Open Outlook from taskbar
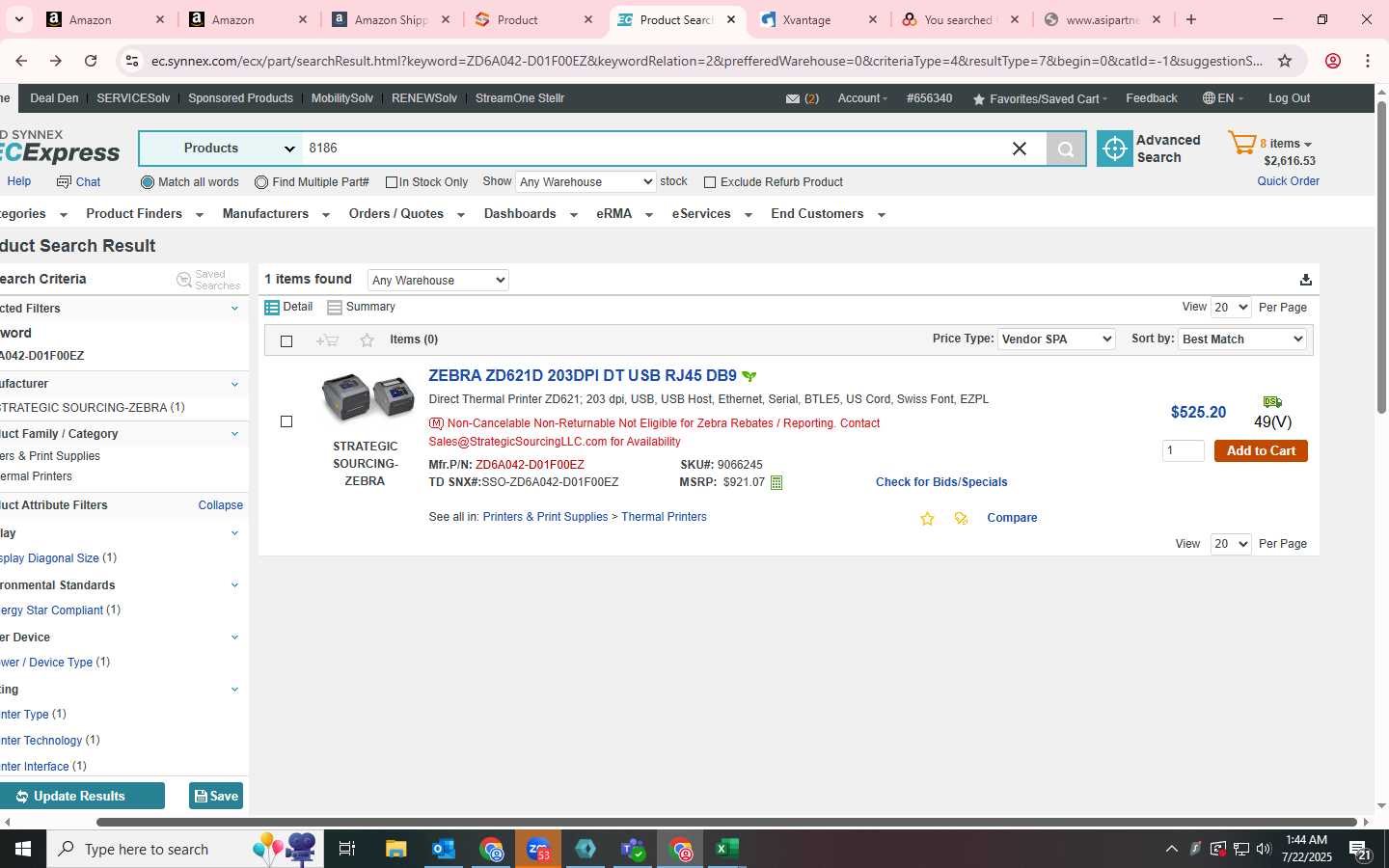1389x868 pixels. (444, 849)
